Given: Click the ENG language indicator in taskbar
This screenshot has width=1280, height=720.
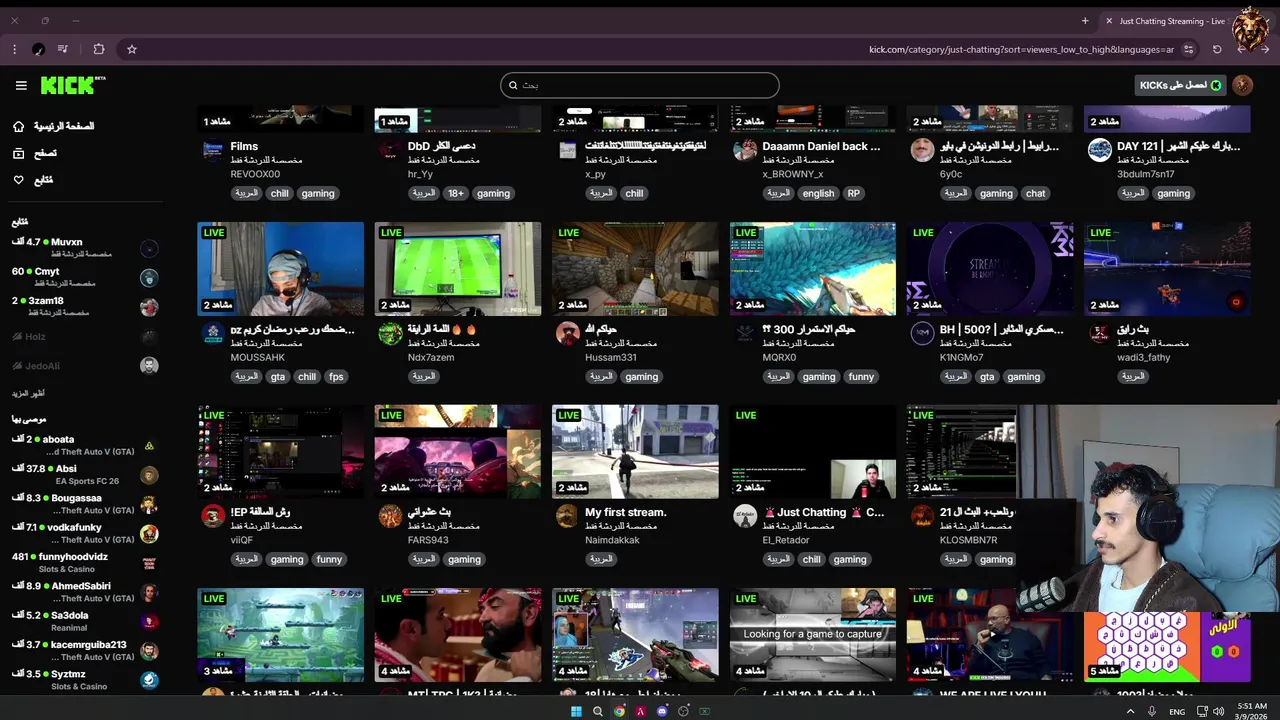Looking at the screenshot, I should (x=1178, y=711).
